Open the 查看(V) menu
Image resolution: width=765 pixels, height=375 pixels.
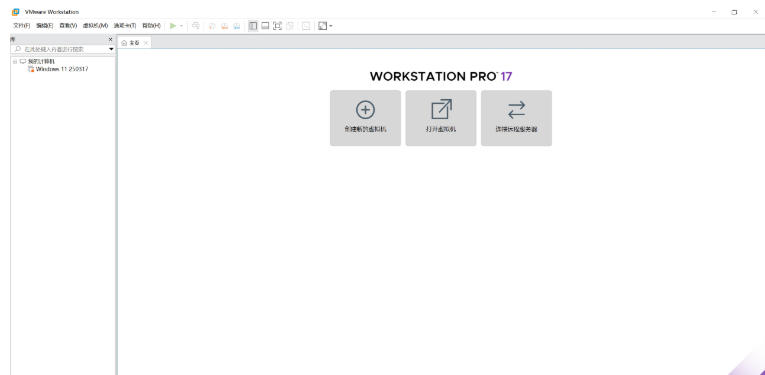(x=68, y=26)
